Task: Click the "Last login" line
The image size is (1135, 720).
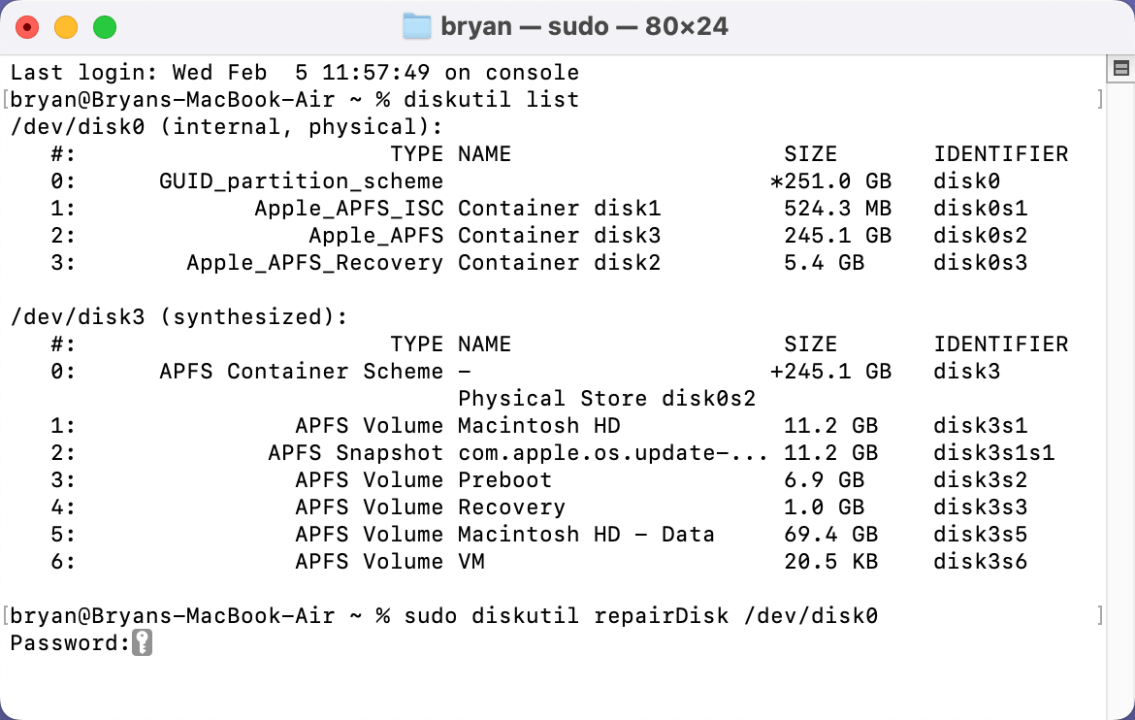Action: (294, 73)
